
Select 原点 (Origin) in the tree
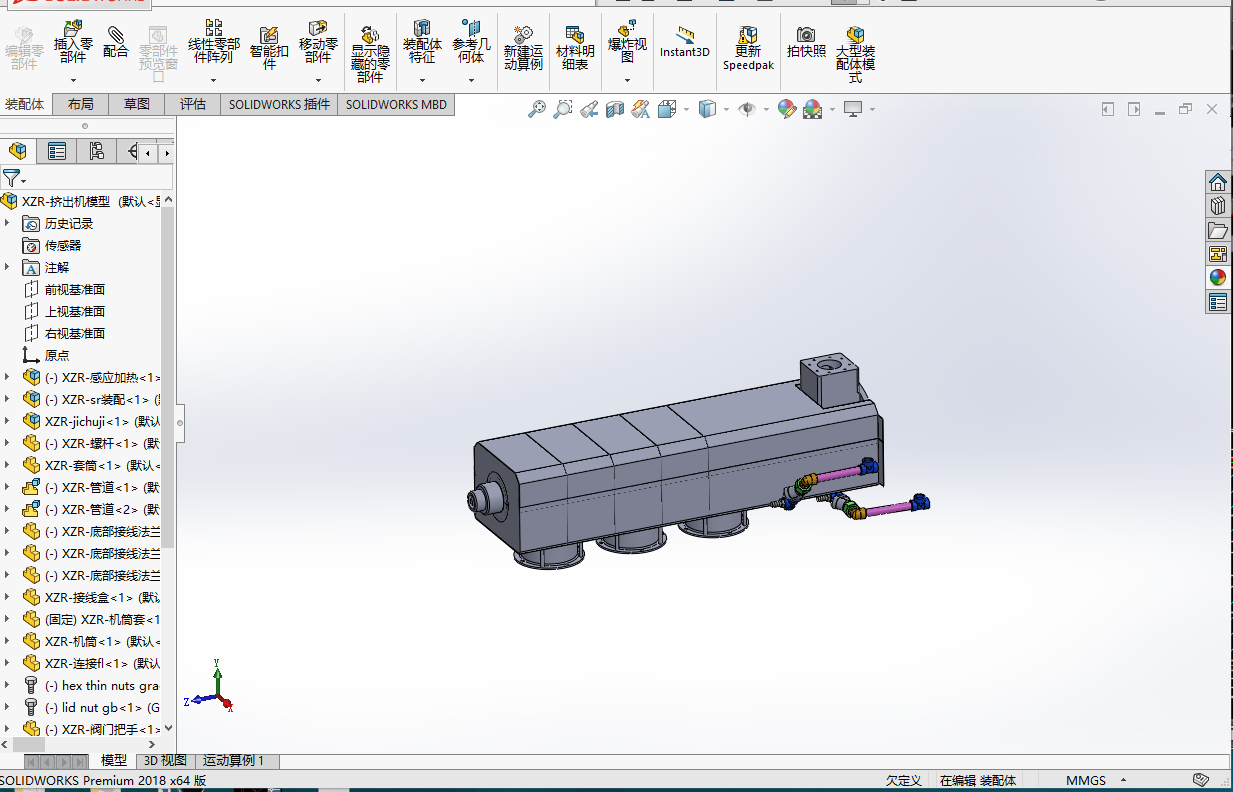[x=57, y=355]
